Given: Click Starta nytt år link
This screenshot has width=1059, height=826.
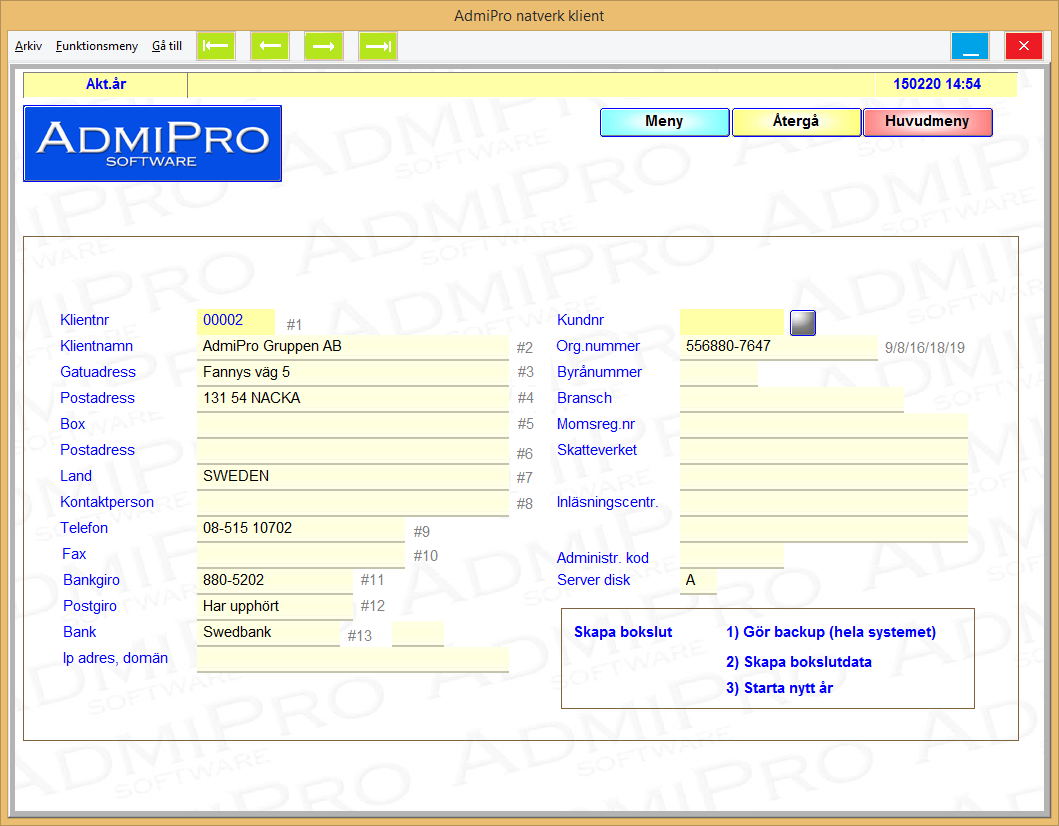Looking at the screenshot, I should 779,688.
